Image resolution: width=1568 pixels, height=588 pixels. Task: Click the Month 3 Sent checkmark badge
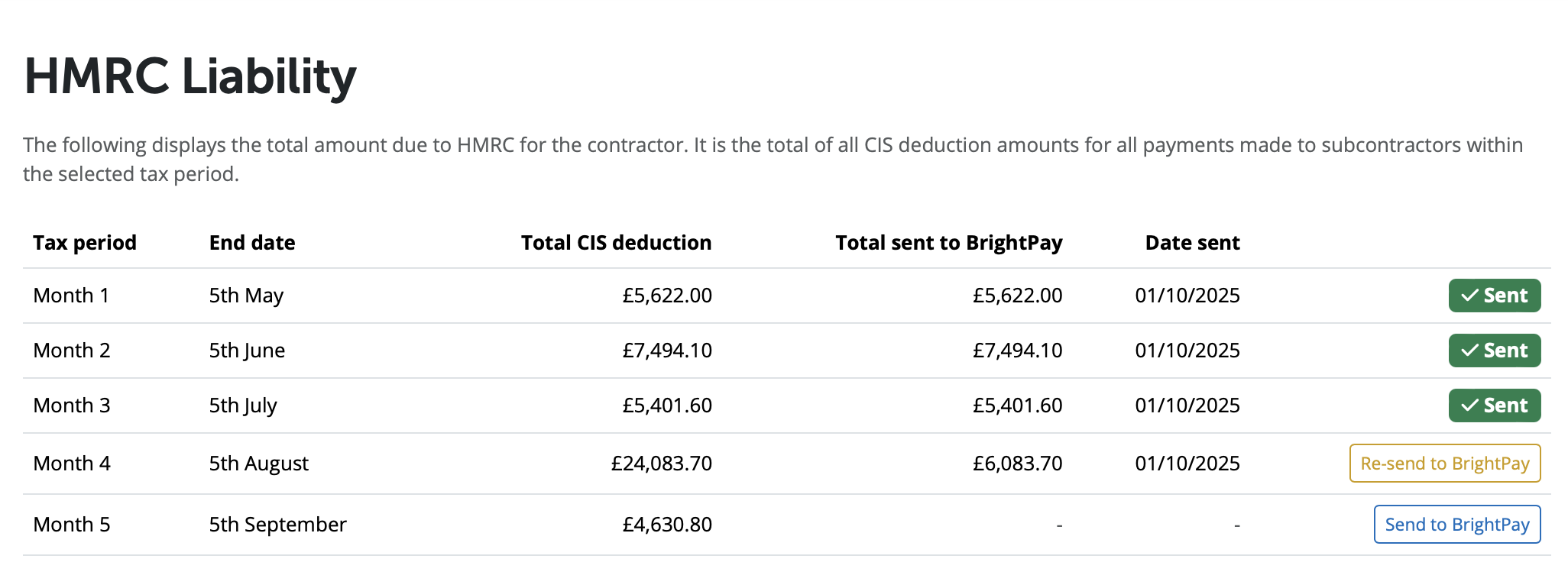1494,405
